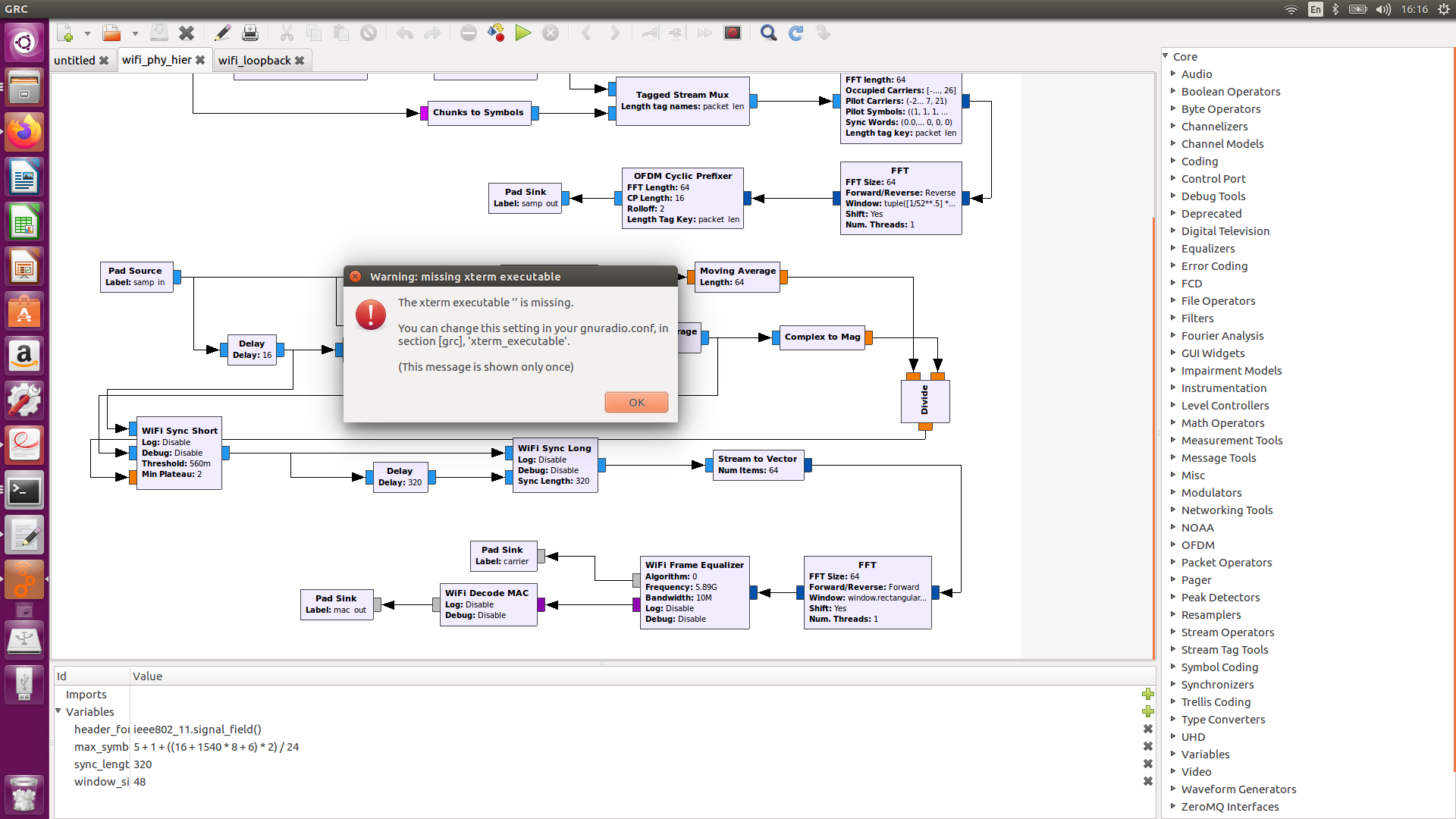Screen dimensions: 1456x819
Task: Open the dropdown arrow beside New icon
Action: point(87,33)
